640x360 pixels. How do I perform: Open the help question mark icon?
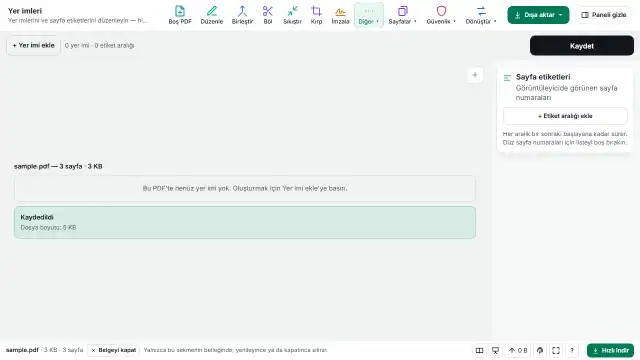coord(572,350)
